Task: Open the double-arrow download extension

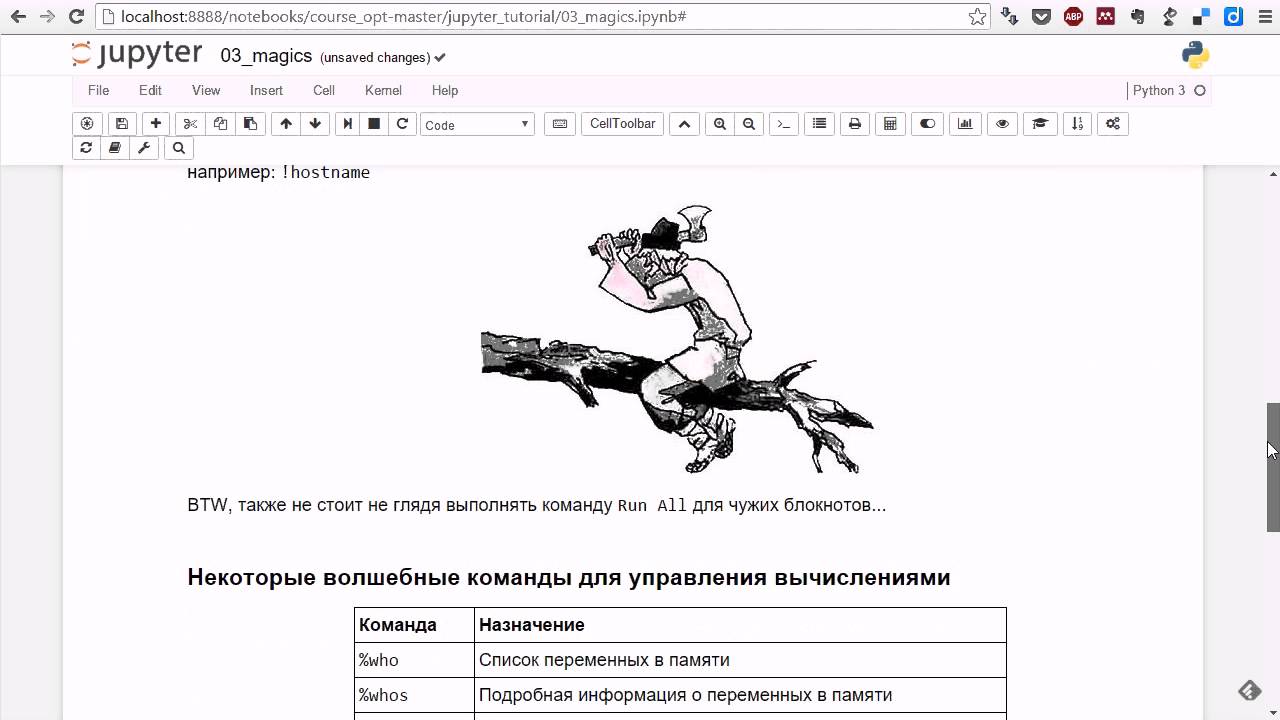Action: coord(1010,16)
